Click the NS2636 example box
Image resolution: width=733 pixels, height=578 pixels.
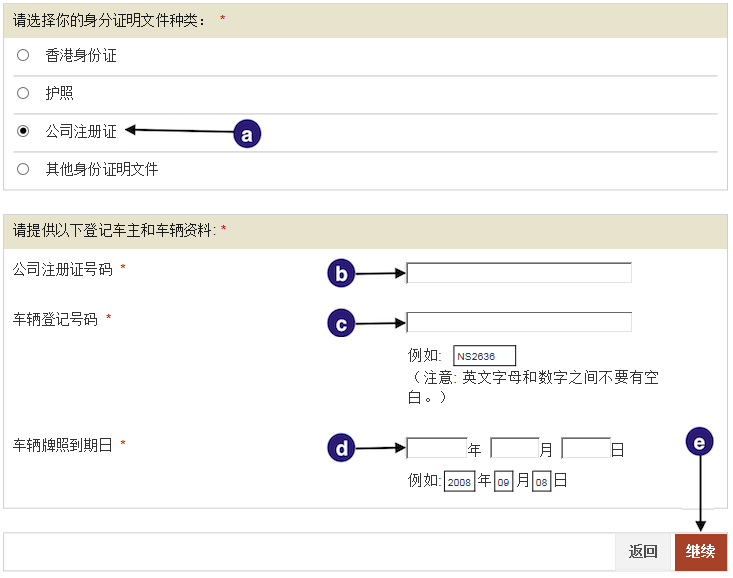(485, 356)
